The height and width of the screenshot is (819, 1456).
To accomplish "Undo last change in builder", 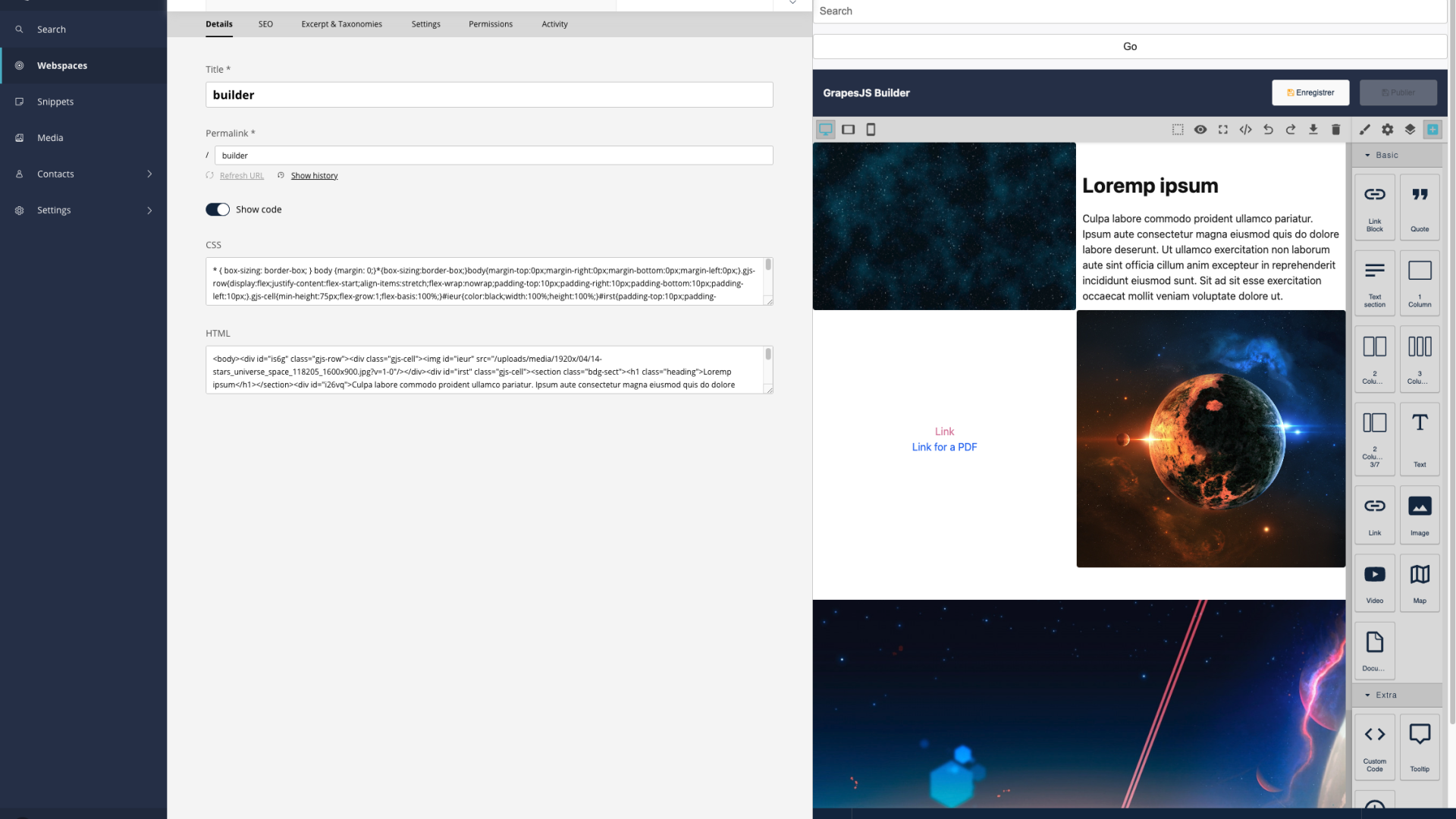I will point(1268,130).
